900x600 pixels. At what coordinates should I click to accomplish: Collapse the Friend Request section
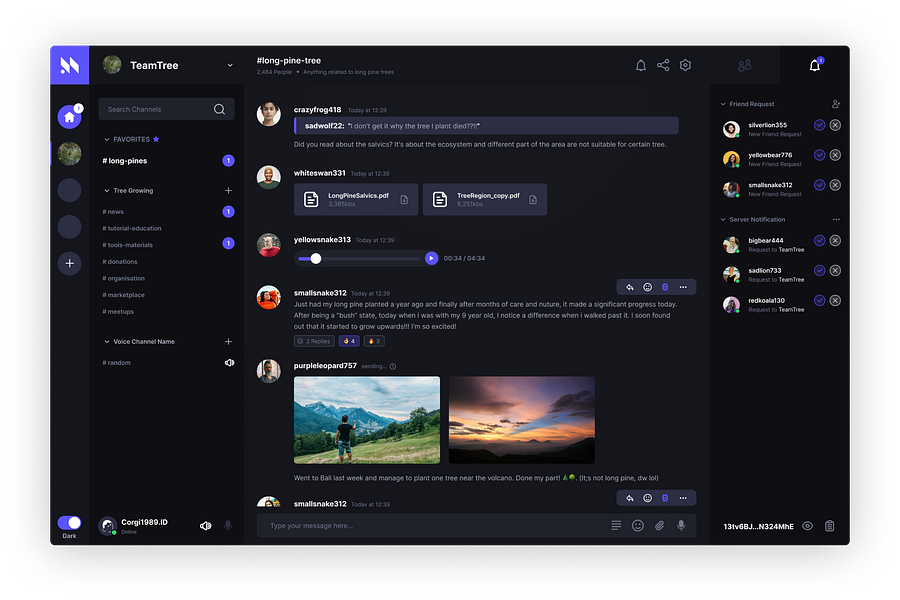tap(723, 104)
